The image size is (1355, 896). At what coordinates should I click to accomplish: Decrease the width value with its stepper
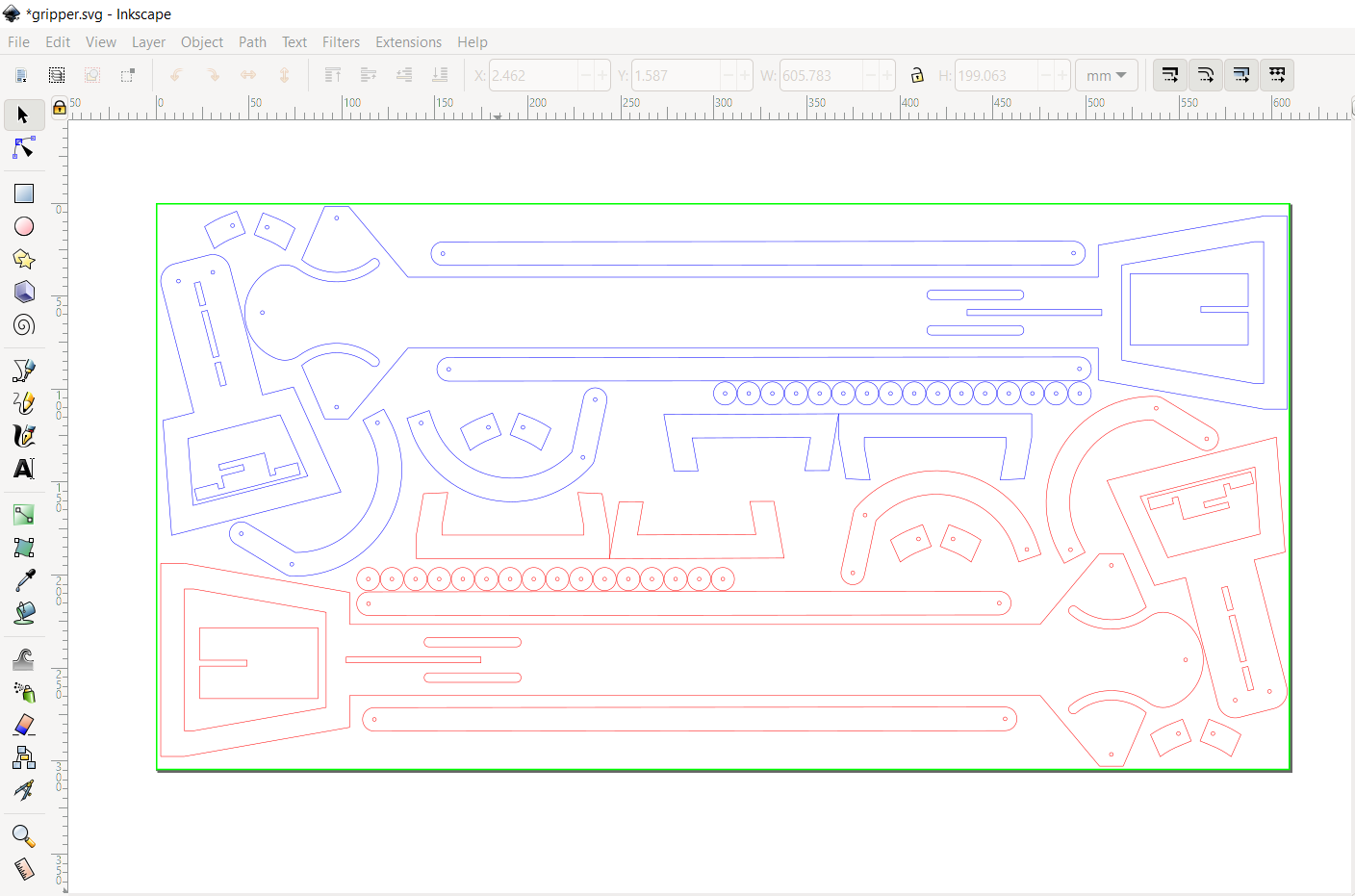coord(871,74)
